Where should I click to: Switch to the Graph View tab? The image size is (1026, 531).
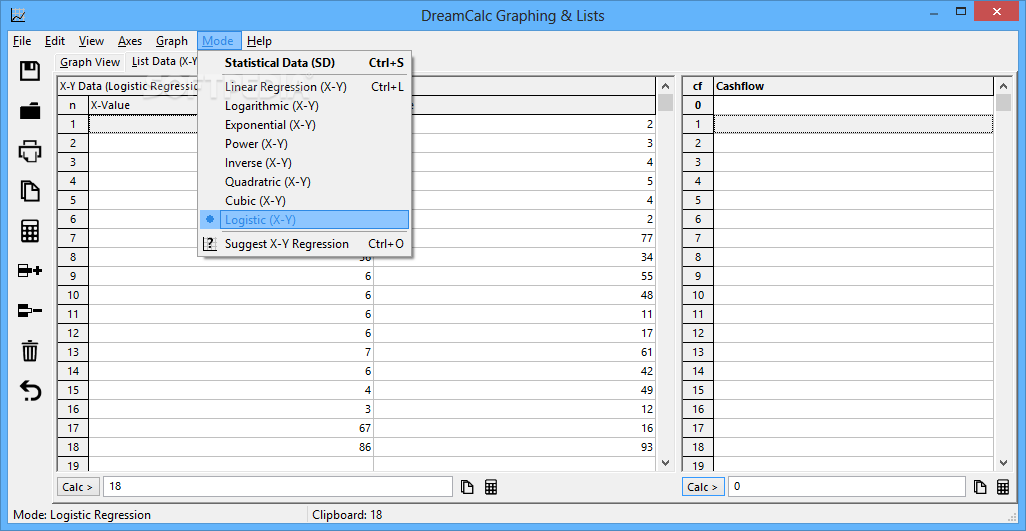point(90,62)
